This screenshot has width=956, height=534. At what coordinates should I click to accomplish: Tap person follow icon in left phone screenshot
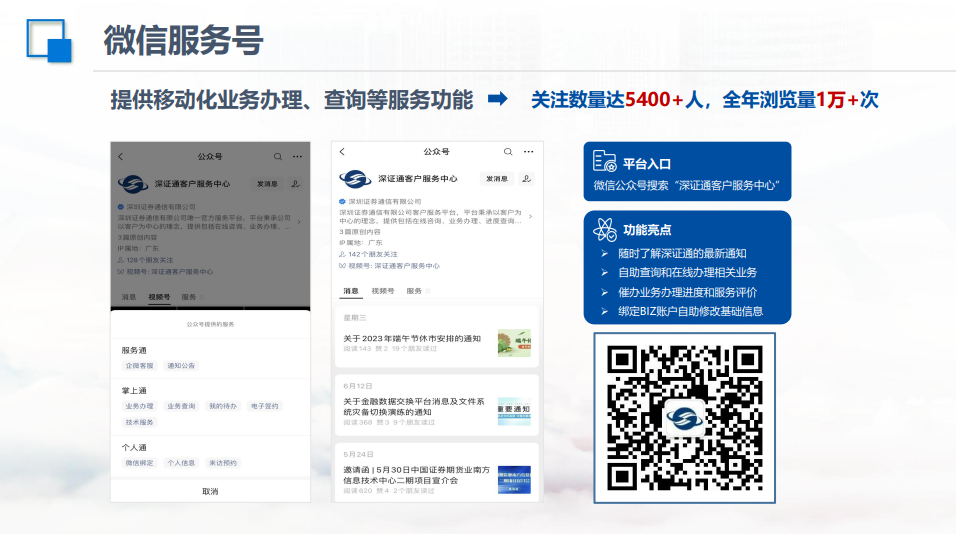[296, 183]
